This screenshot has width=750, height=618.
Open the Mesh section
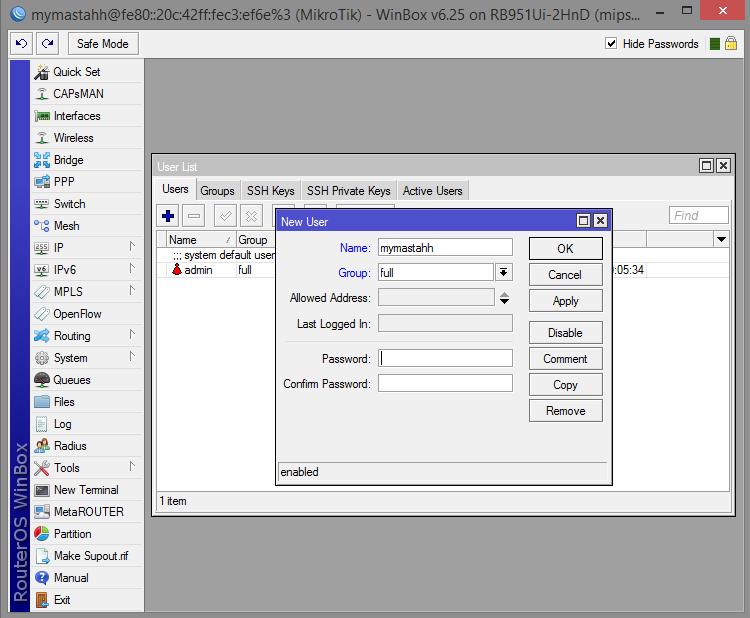(x=87, y=226)
